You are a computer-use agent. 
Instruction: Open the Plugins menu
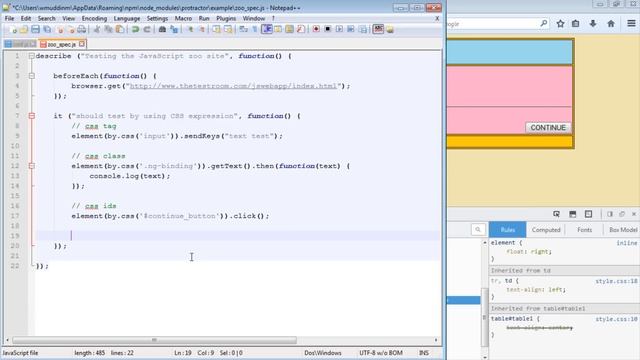coord(226,19)
